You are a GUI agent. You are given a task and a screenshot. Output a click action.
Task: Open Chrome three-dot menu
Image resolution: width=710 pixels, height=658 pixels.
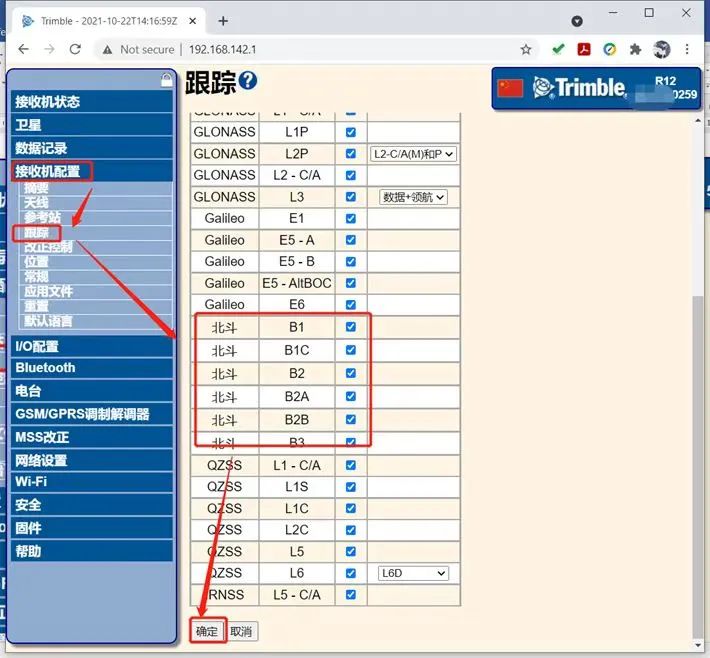coord(687,49)
